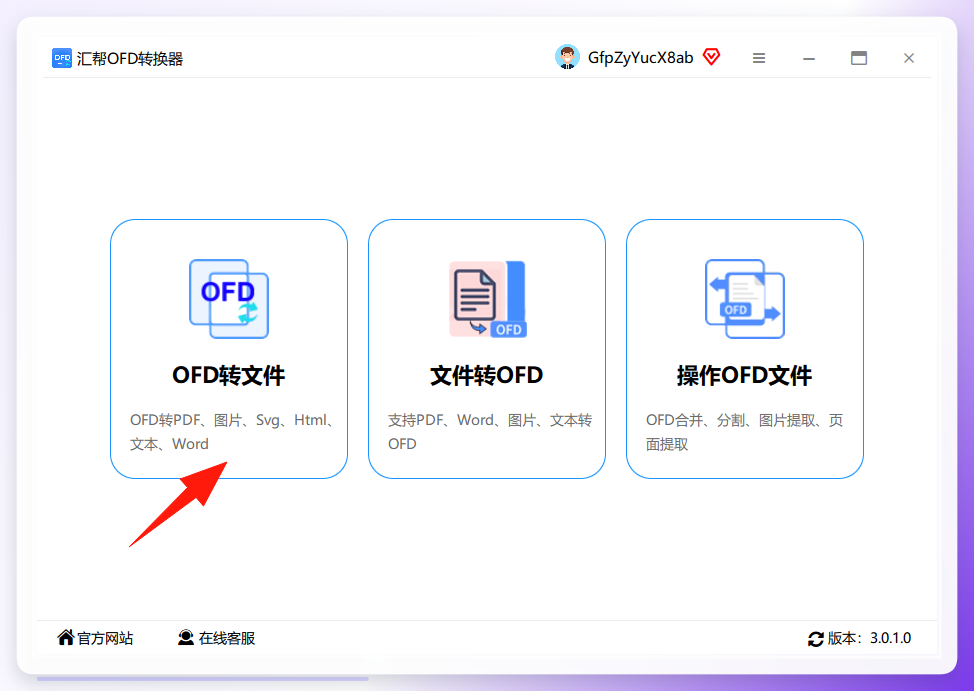974x691 pixels.
Task: Close the OFD converter window
Action: point(909,58)
